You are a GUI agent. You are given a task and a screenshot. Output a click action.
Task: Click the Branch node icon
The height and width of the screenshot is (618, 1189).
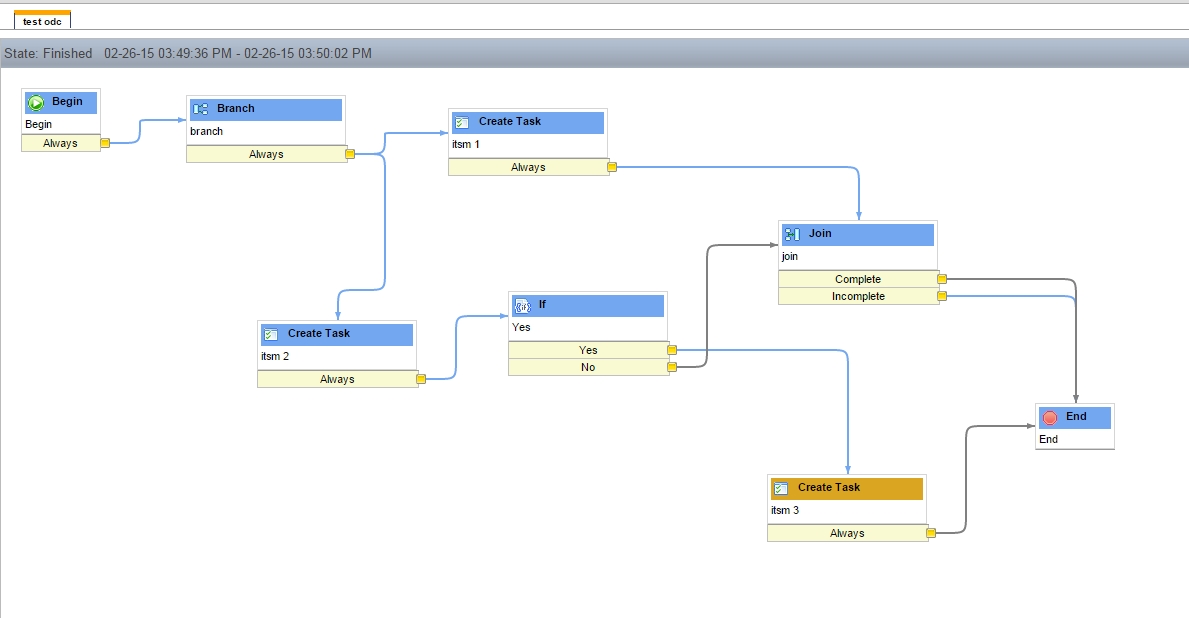click(x=200, y=109)
